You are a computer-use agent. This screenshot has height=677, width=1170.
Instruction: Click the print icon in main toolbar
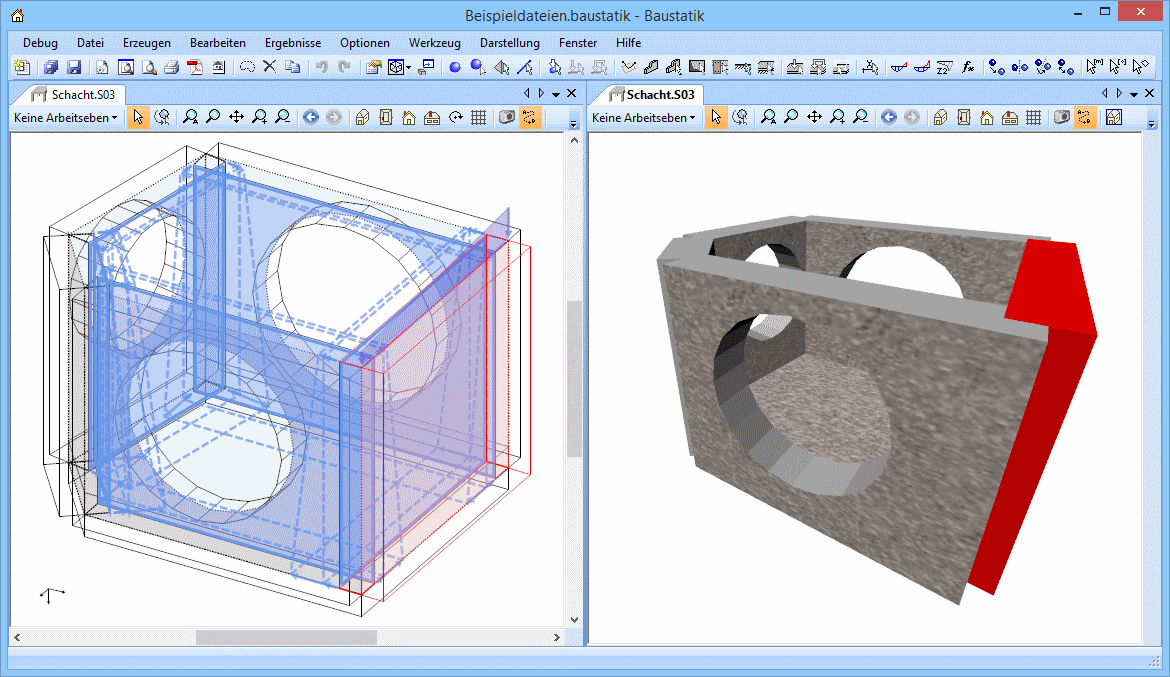(x=171, y=68)
